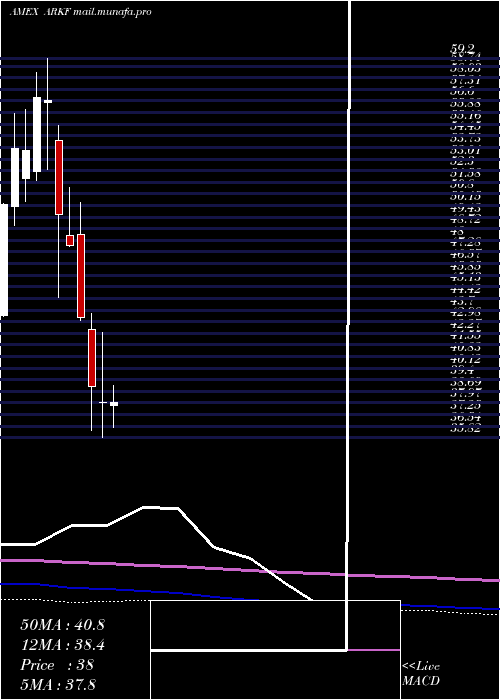The width and height of the screenshot is (500, 700).
Task: Click the Price : 38 value
Action: tap(57, 665)
